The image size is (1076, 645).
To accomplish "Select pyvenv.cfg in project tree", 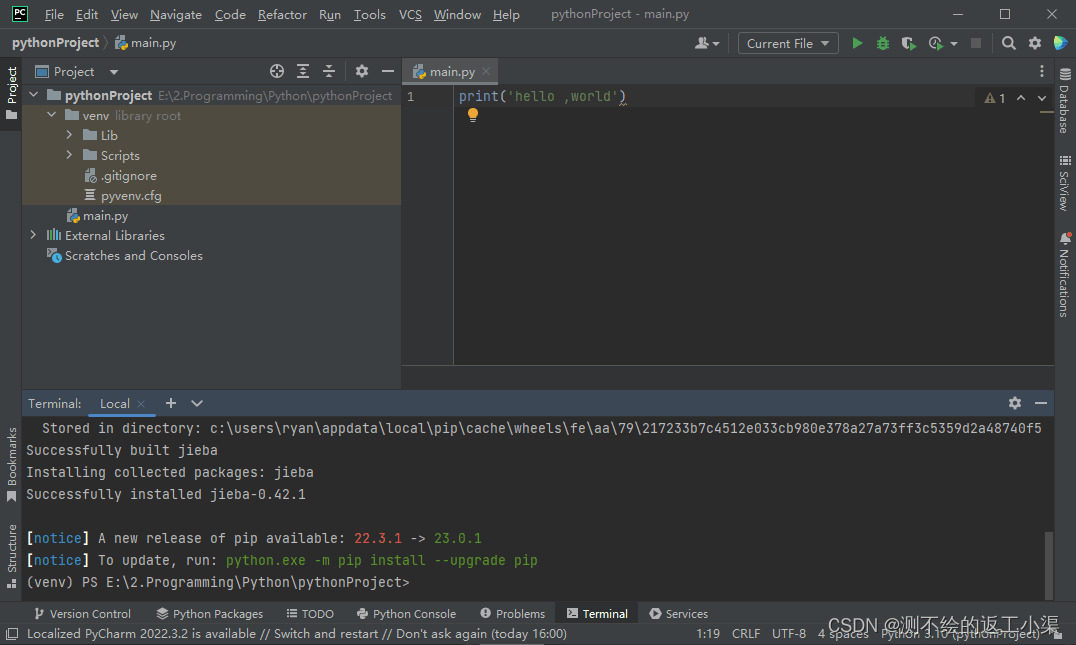I will pos(131,196).
